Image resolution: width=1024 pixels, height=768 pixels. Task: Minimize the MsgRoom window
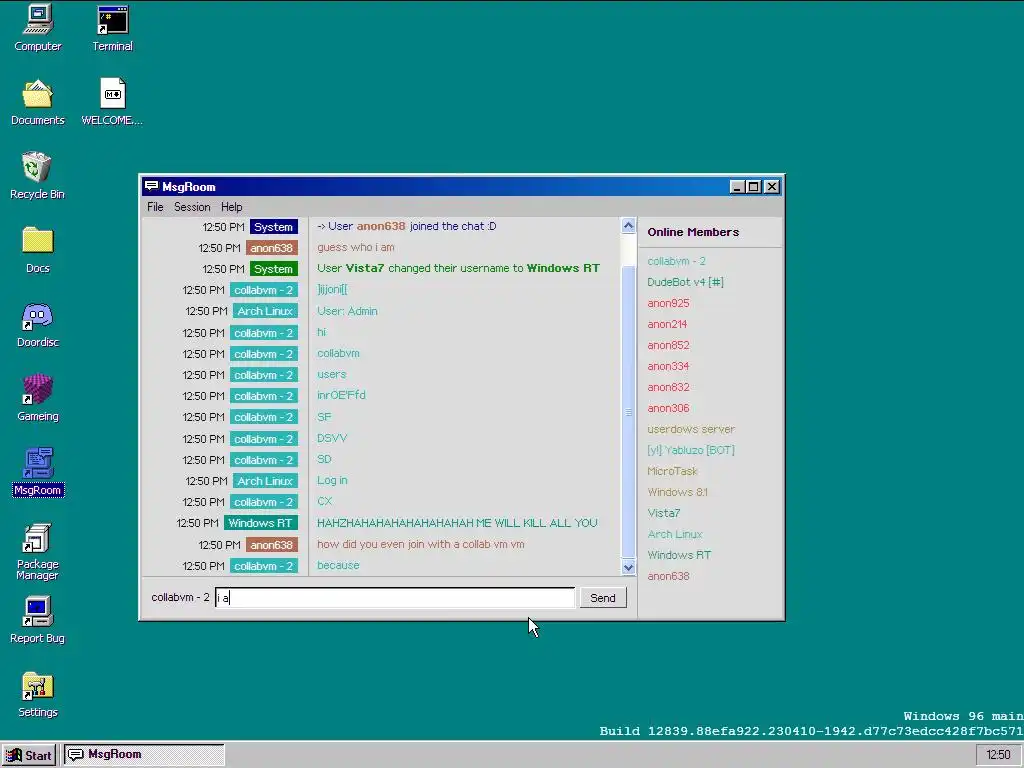737,187
